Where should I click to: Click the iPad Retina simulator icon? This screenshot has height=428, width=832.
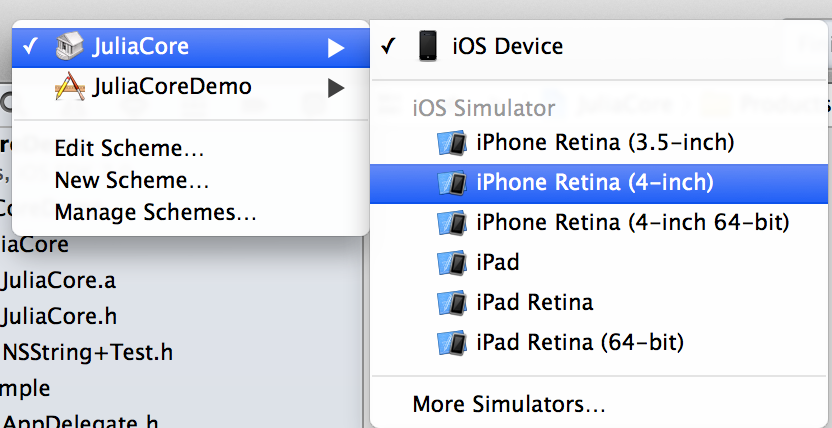point(452,302)
